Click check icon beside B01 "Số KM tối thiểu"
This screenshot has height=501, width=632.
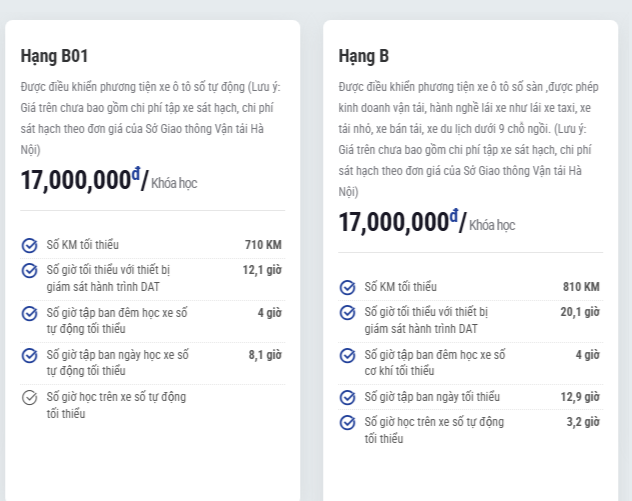click(x=29, y=245)
